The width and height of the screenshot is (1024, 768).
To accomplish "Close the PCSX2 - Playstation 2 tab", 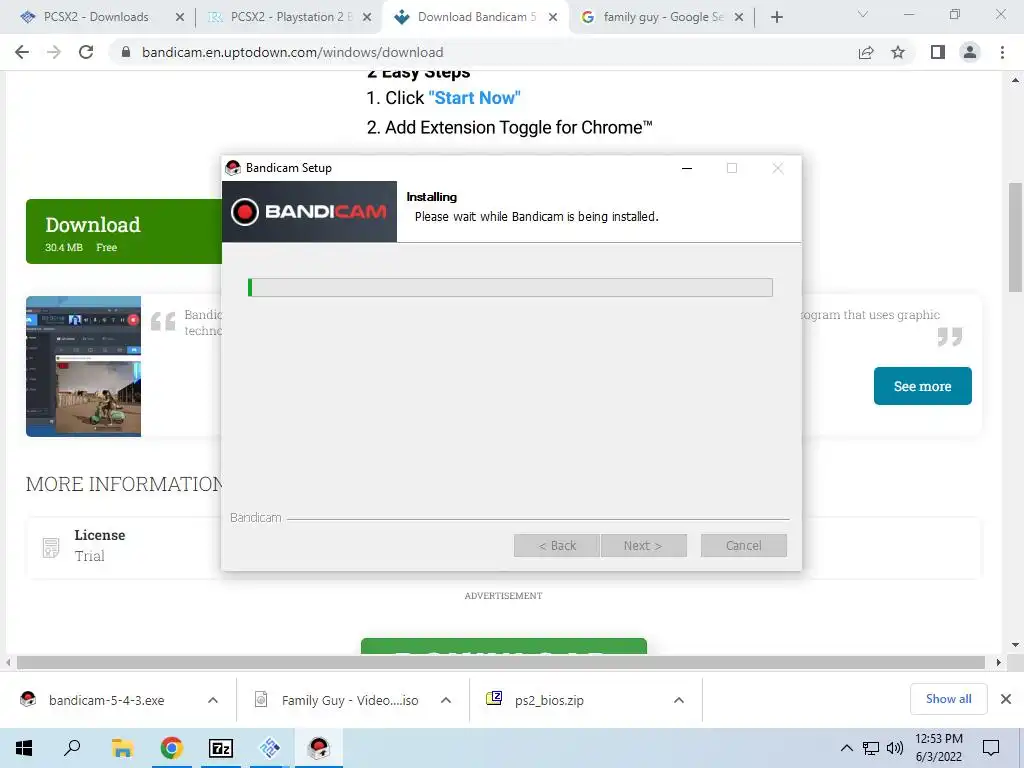I will pyautogui.click(x=367, y=17).
